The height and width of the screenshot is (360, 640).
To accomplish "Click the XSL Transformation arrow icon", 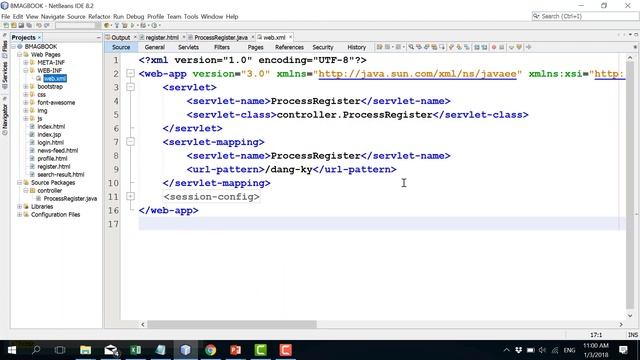I will pyautogui.click(x=528, y=47).
